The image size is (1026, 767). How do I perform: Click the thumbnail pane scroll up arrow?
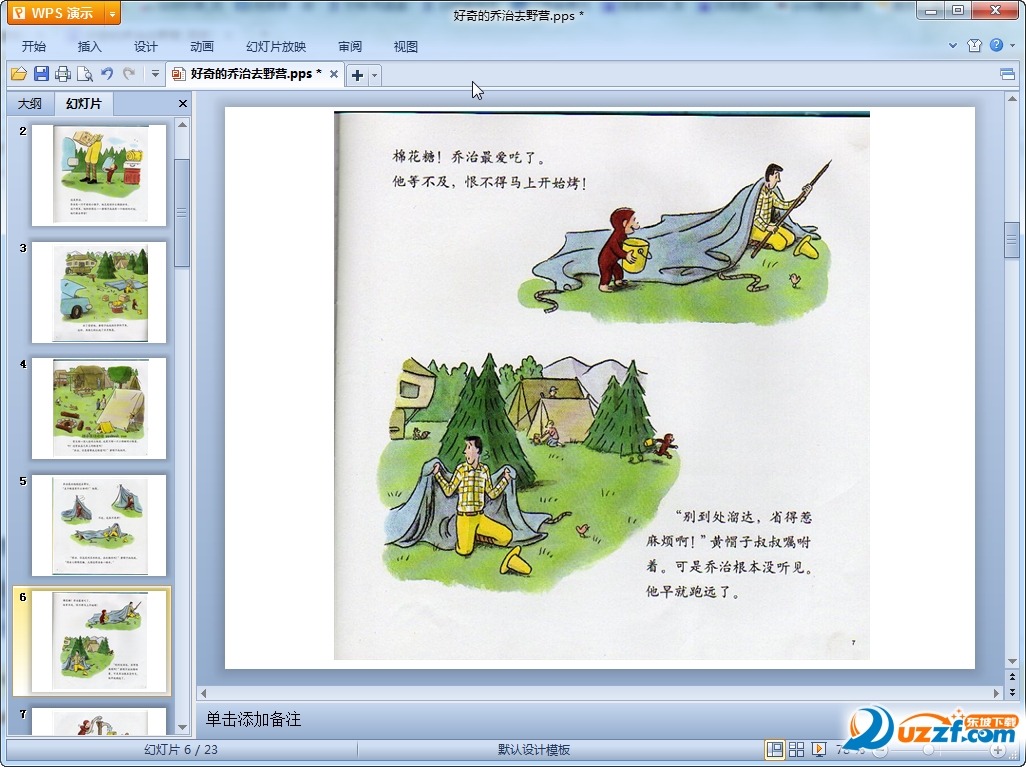(x=183, y=124)
